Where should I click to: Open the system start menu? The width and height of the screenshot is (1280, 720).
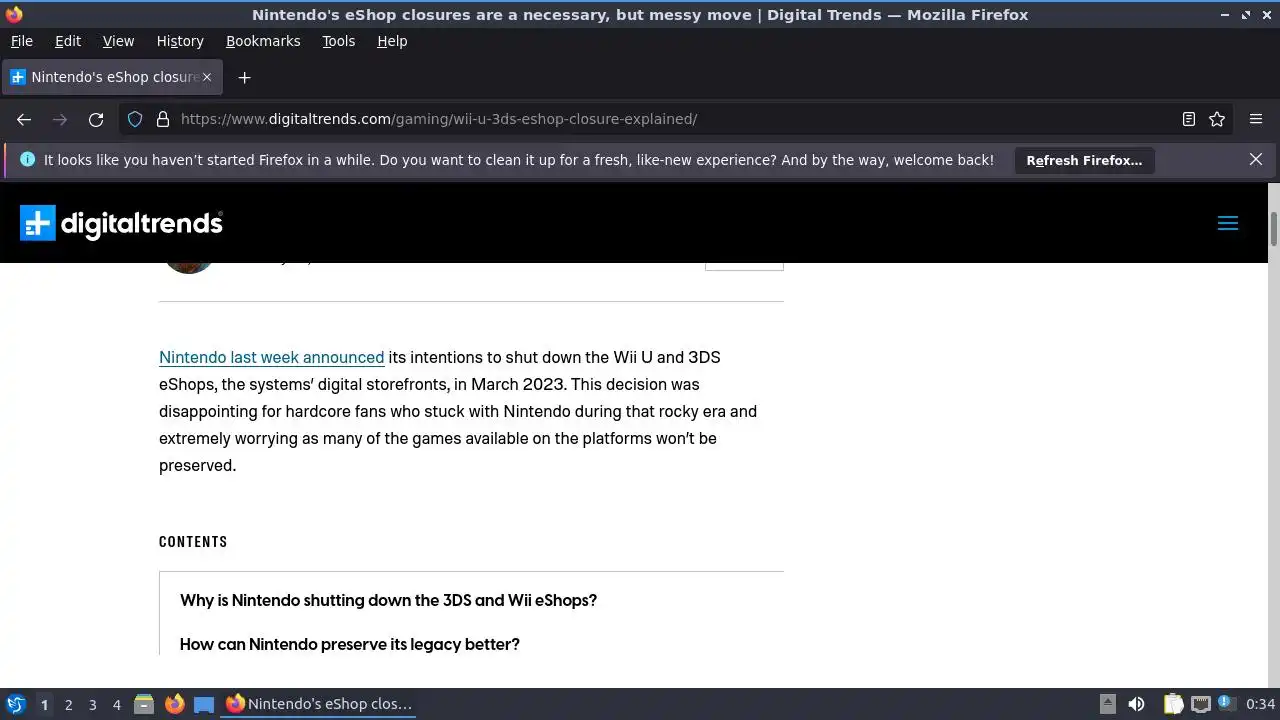click(x=15, y=704)
